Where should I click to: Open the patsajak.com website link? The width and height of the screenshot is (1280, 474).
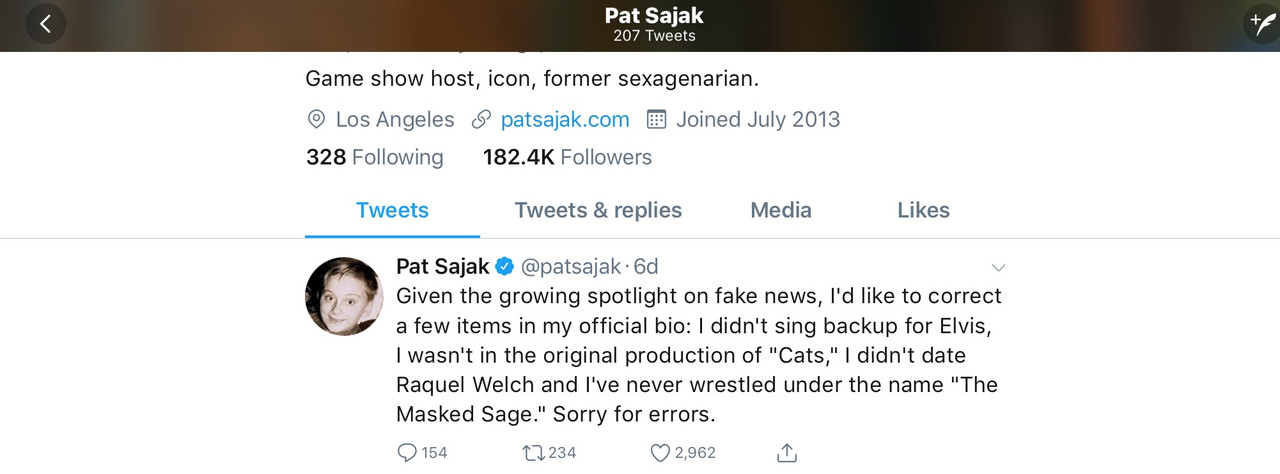564,120
